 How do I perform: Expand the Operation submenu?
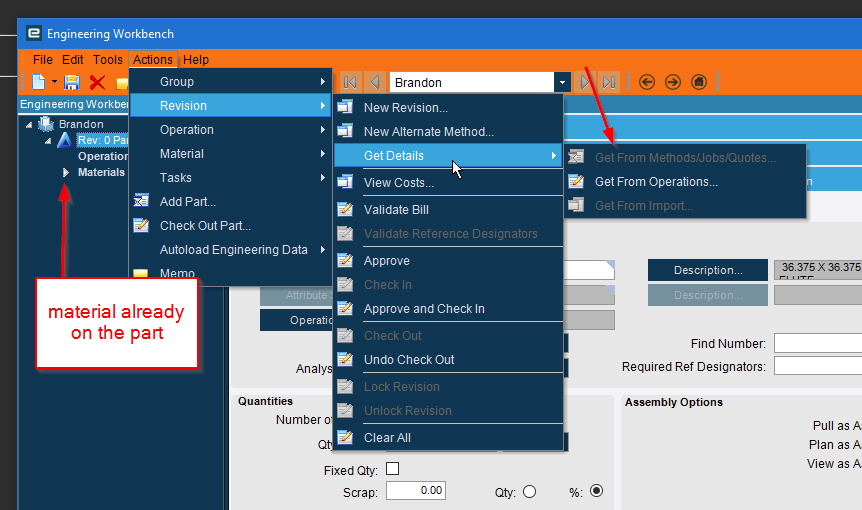[x=230, y=130]
